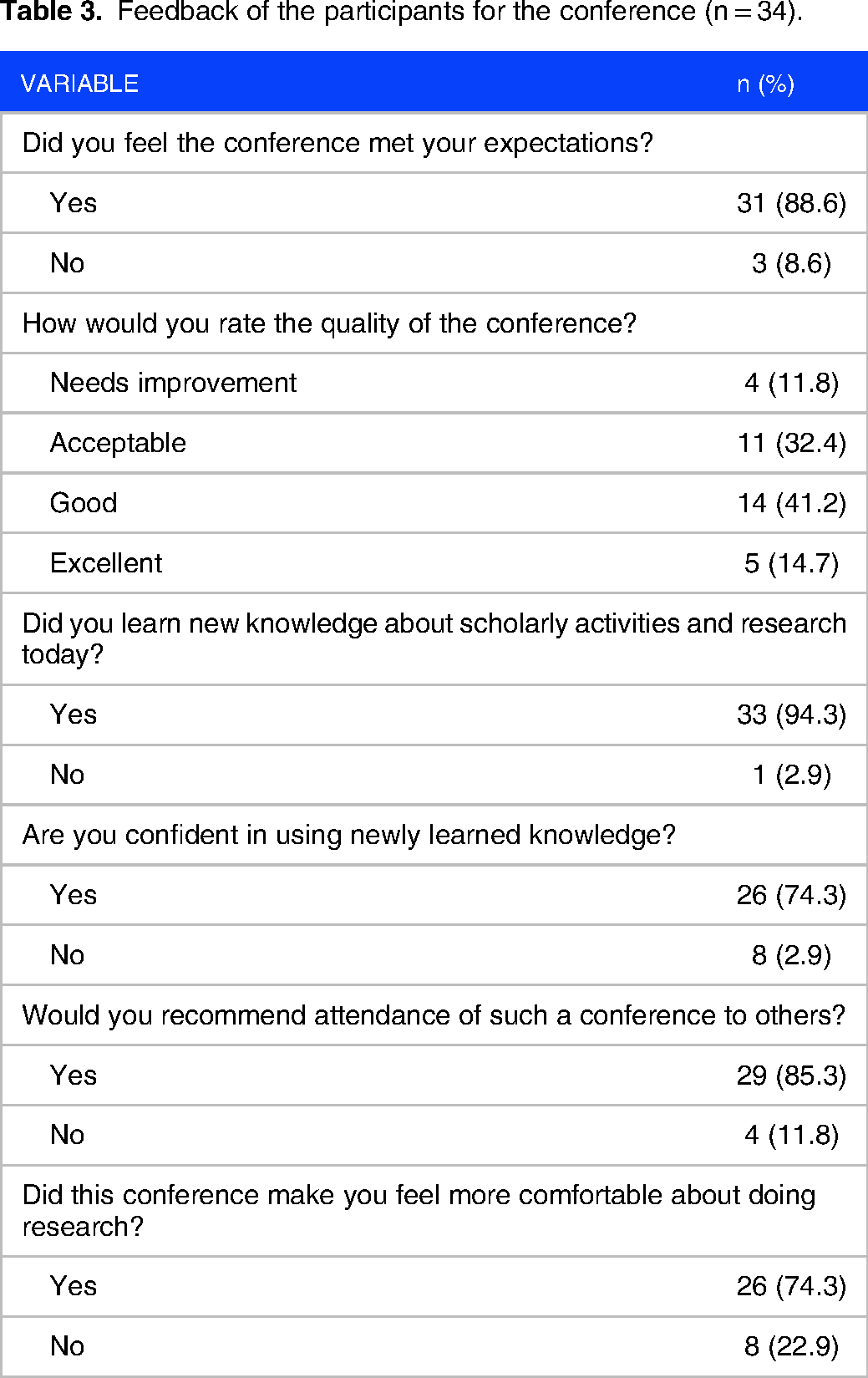This screenshot has height=1378, width=868.
Task: Click the n (%) column header
Action: (x=765, y=84)
